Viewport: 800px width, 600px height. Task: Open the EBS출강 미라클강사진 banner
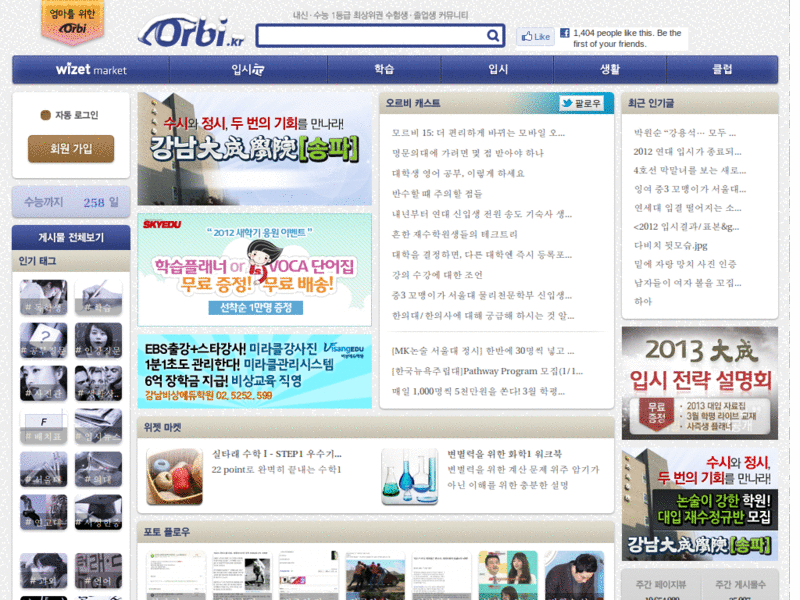(255, 371)
